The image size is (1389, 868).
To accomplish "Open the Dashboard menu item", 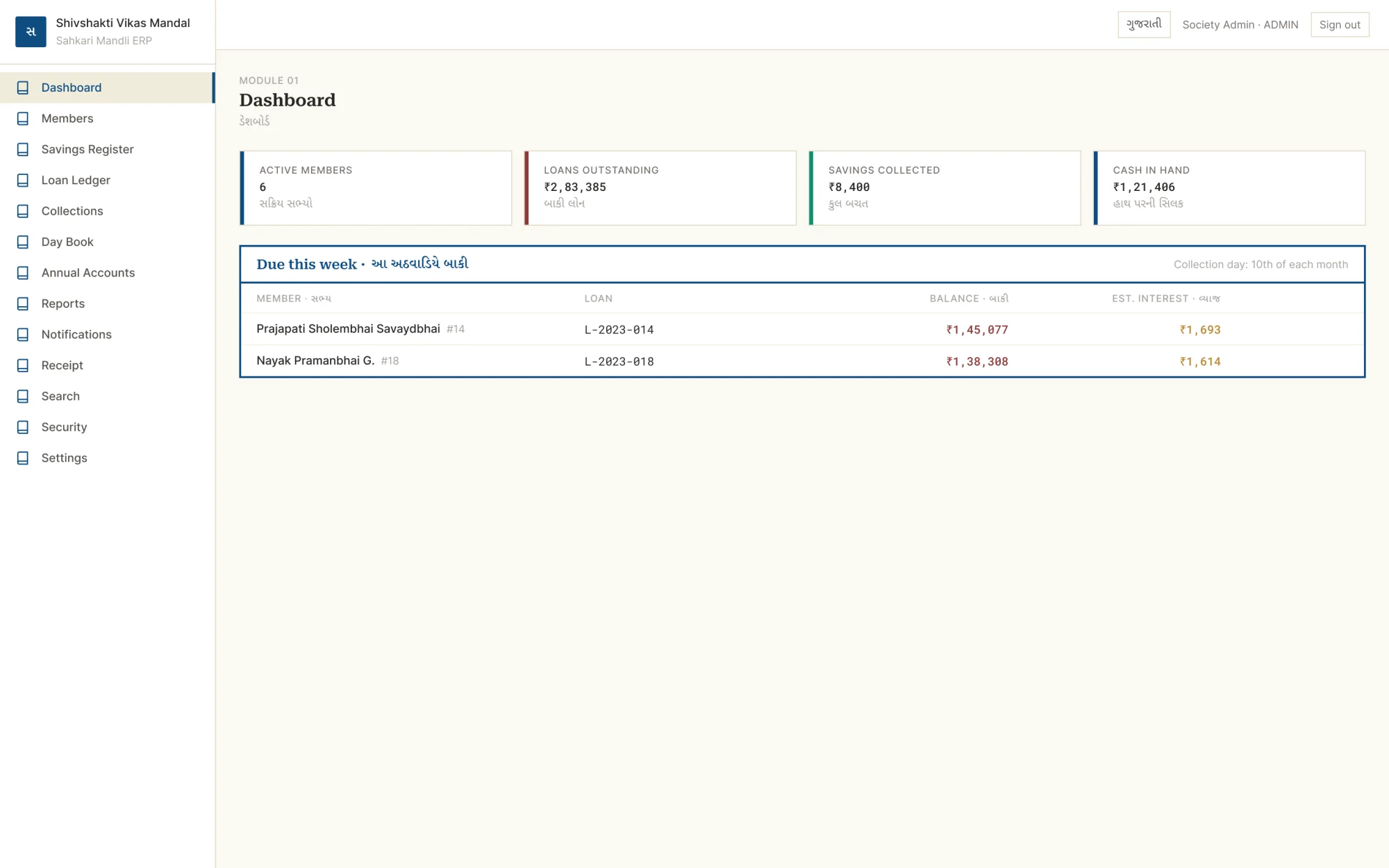I will [x=107, y=87].
